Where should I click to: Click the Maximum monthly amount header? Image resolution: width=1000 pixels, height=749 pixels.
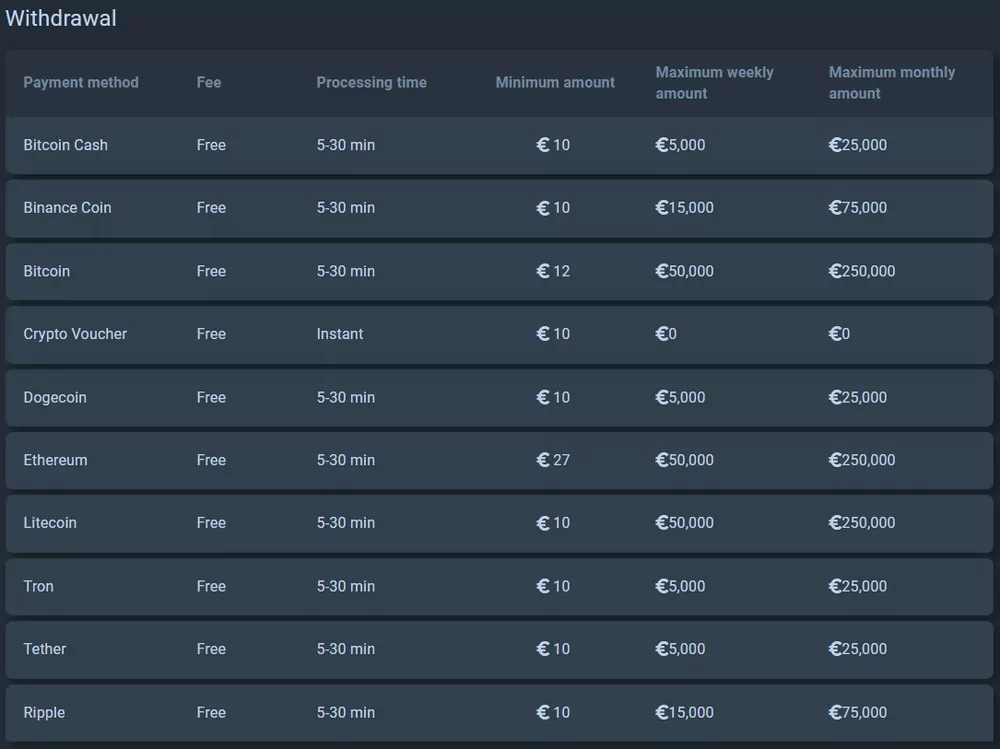point(891,82)
